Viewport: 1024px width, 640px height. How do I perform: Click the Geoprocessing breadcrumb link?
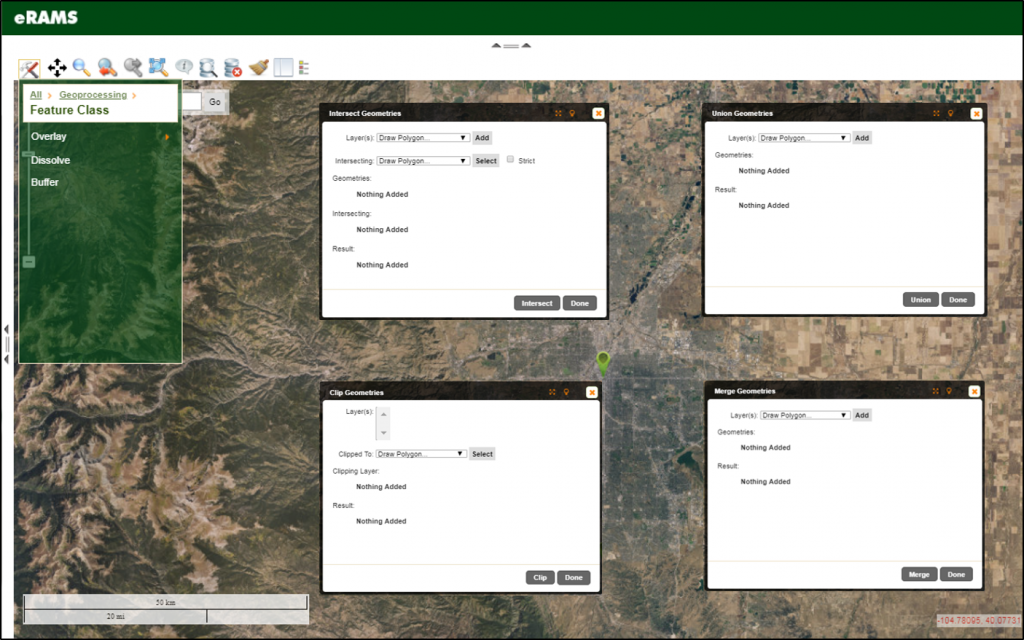click(92, 95)
